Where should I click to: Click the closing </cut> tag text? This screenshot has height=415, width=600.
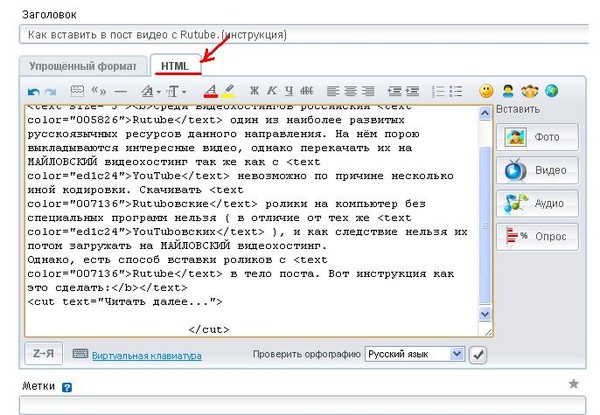pyautogui.click(x=209, y=329)
